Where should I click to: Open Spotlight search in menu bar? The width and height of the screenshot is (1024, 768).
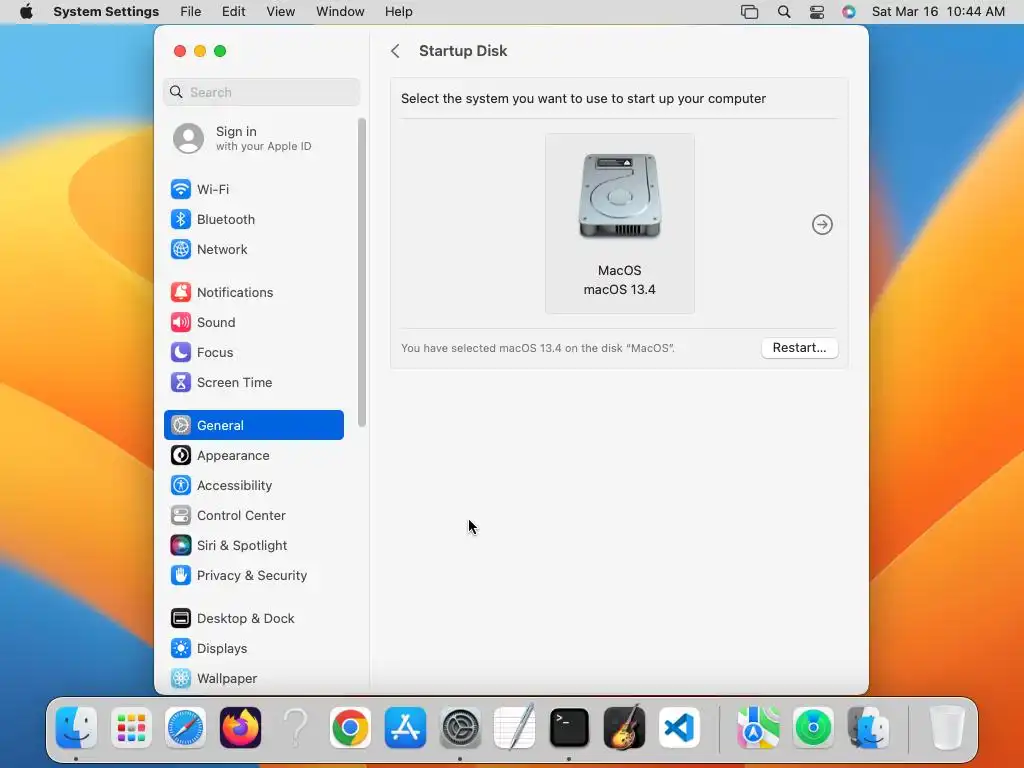point(784,12)
